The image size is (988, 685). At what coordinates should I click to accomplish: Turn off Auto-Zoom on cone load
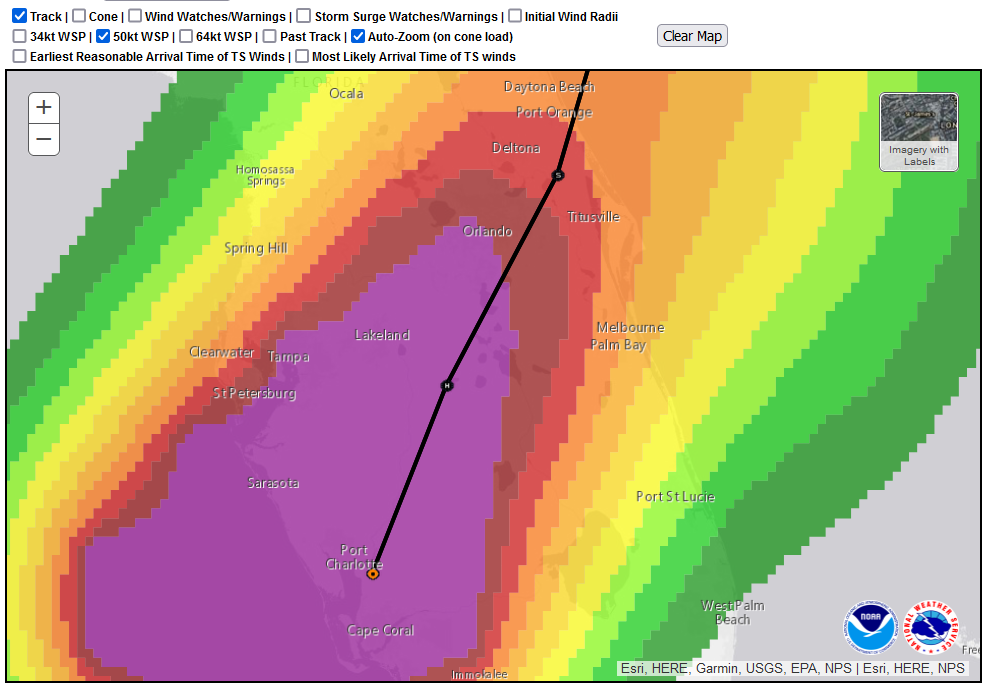(358, 36)
